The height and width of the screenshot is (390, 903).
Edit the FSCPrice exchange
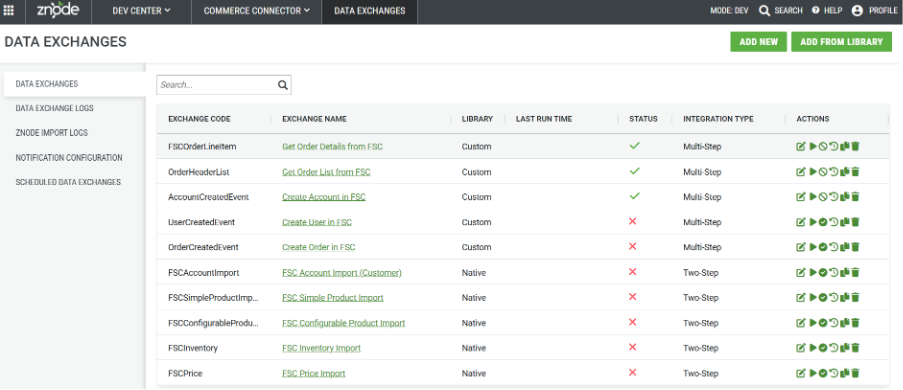[x=800, y=373]
